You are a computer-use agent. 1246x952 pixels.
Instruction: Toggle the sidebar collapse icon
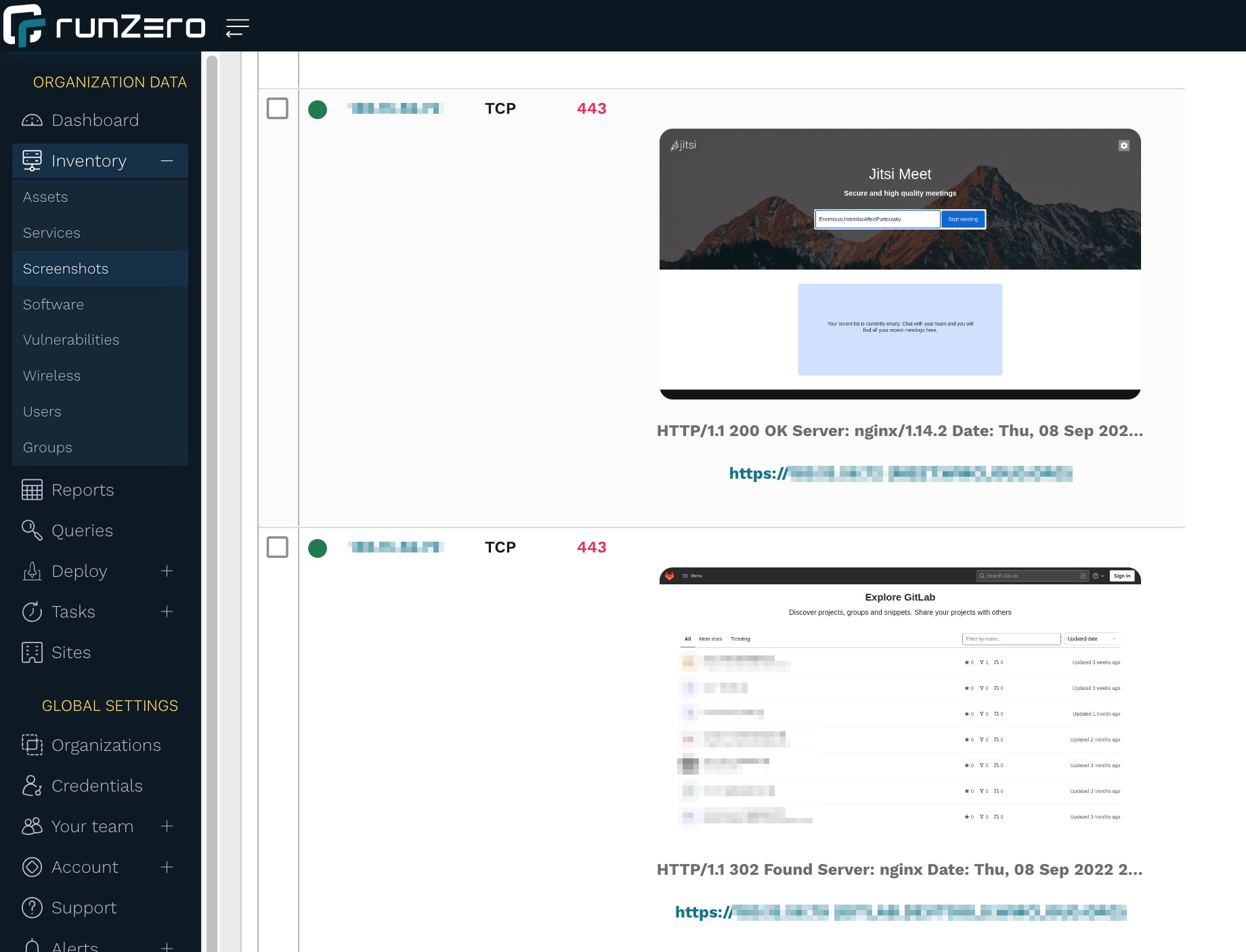click(x=238, y=28)
